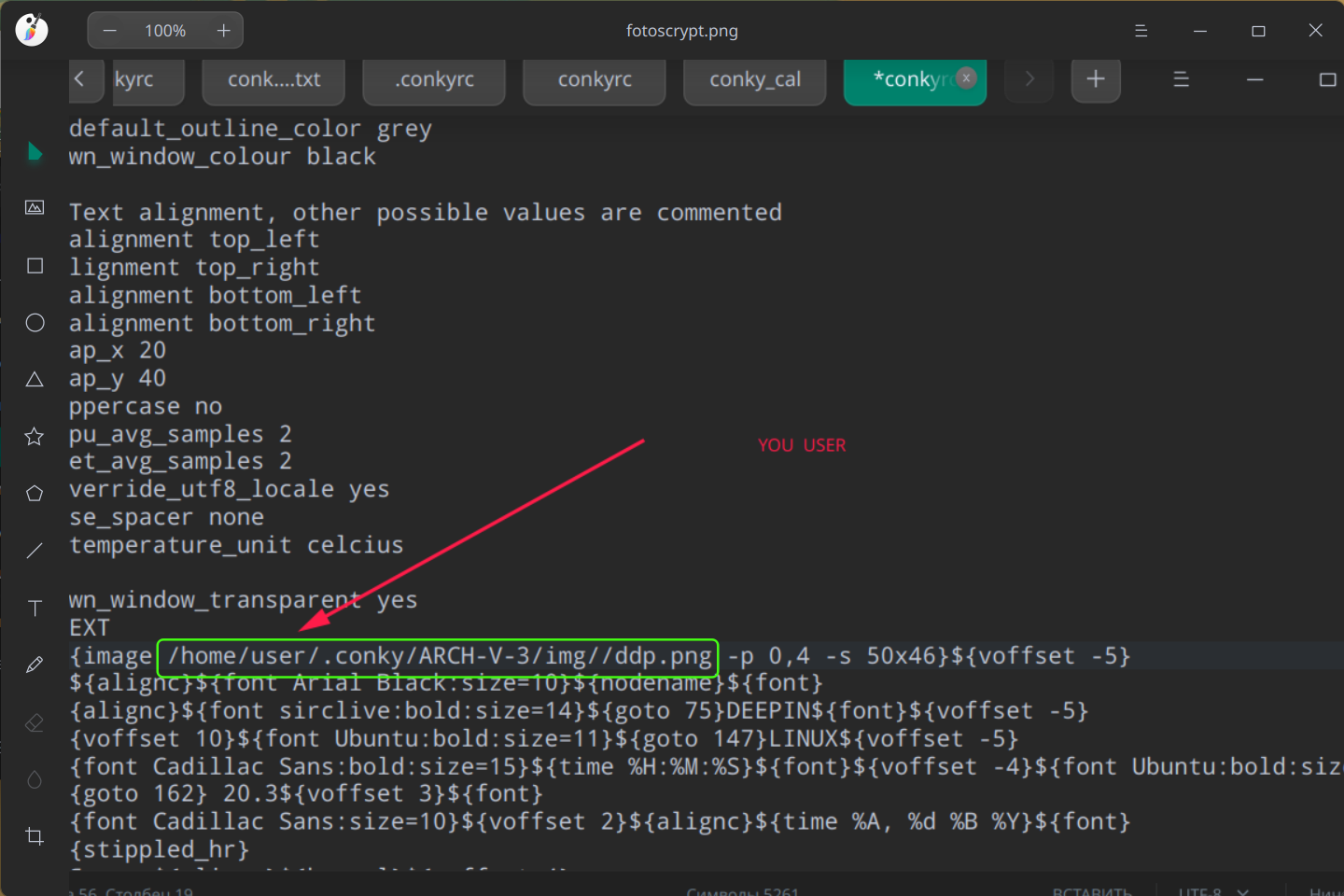
Task: Add a new editor tab
Action: click(x=1096, y=79)
